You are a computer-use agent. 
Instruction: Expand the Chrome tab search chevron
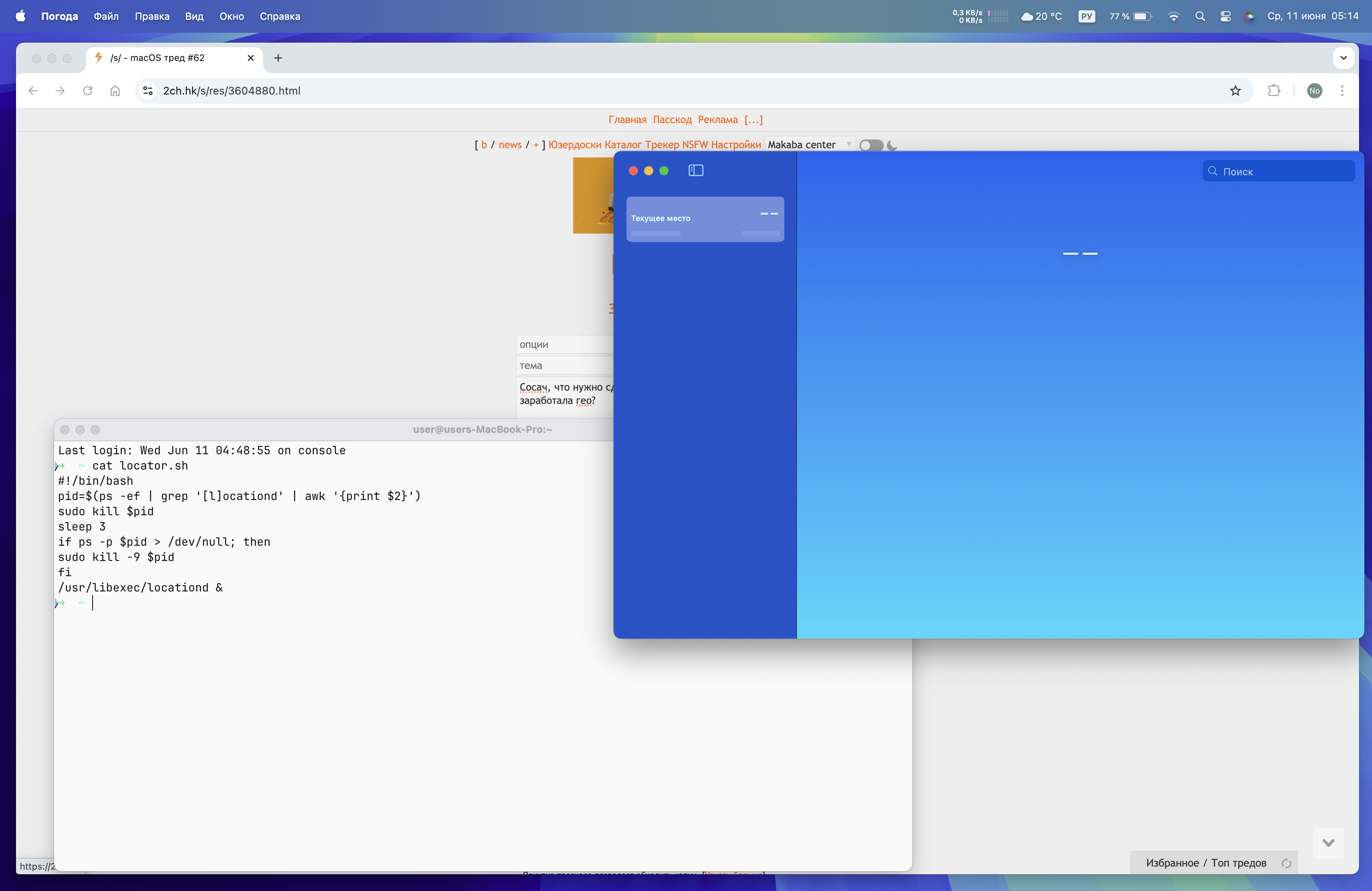(1343, 58)
